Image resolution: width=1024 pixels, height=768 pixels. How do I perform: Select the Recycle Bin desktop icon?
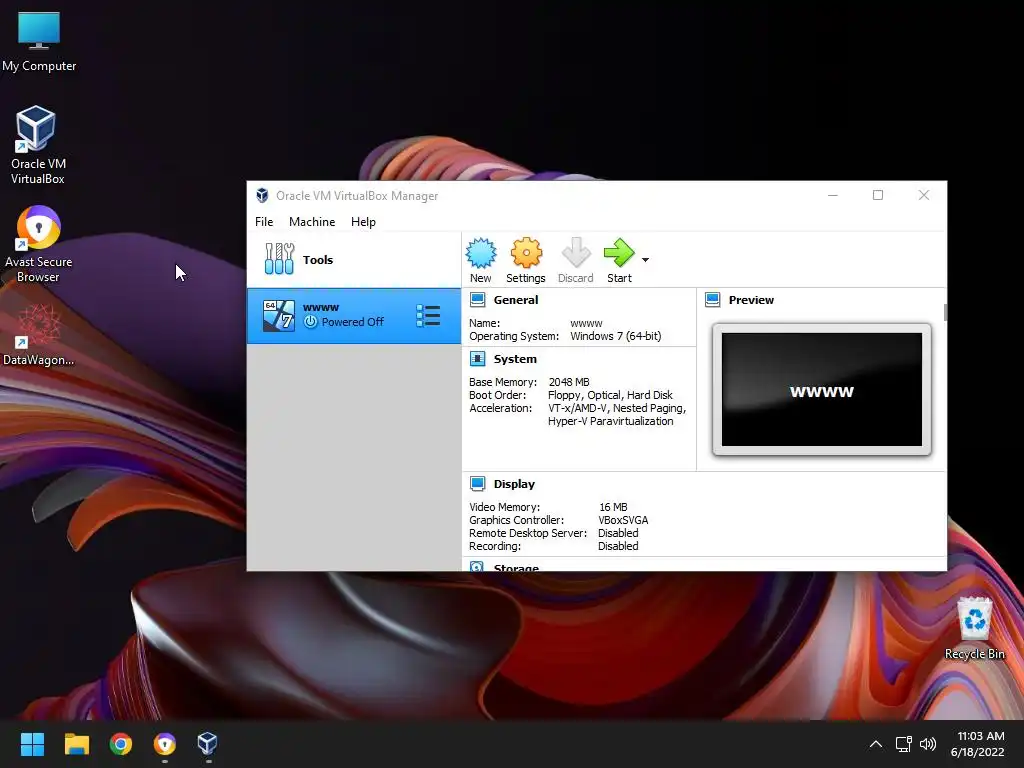tap(974, 628)
